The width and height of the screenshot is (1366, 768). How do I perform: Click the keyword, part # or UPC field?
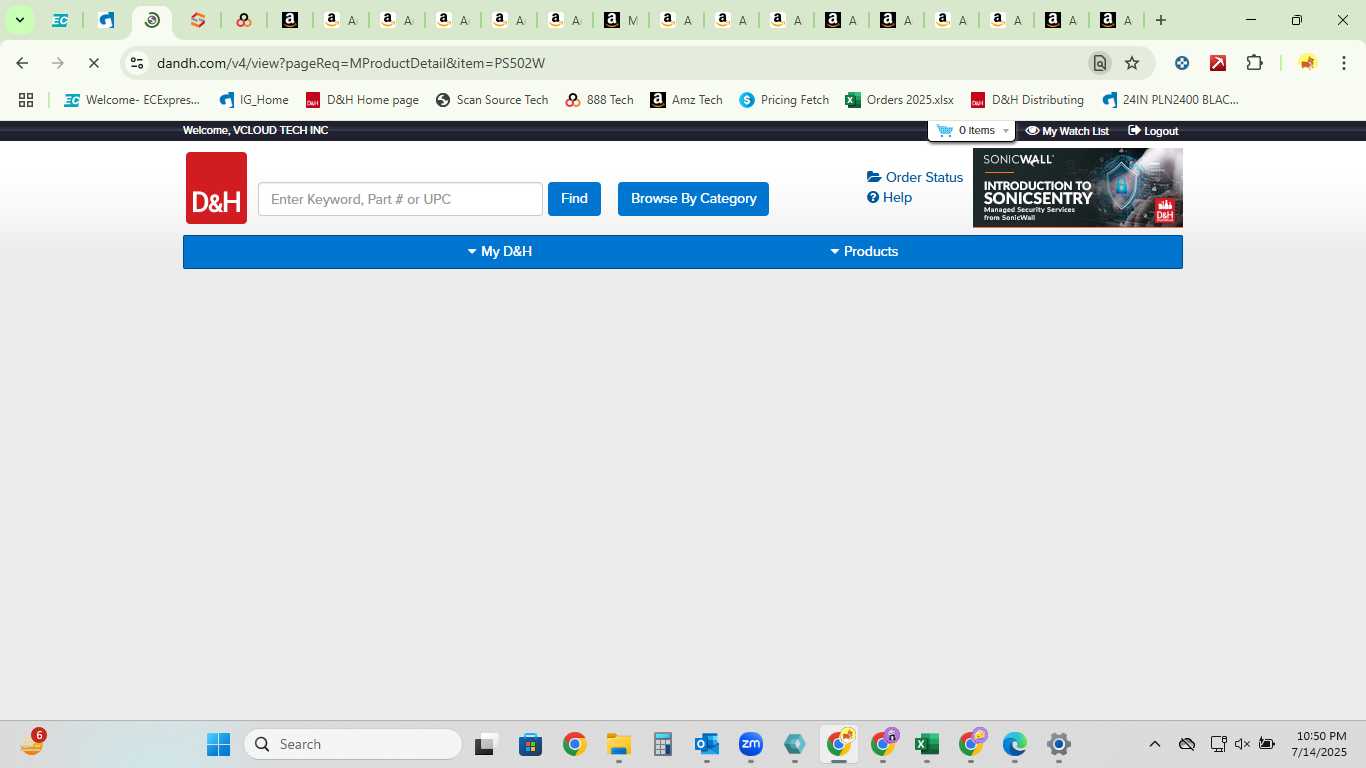coord(400,199)
